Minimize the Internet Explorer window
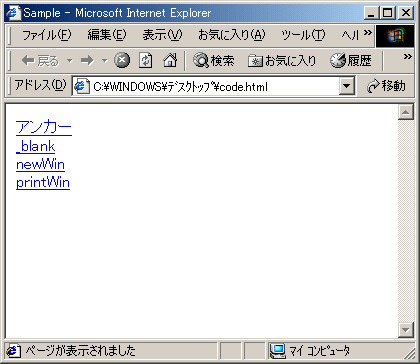 (371, 13)
